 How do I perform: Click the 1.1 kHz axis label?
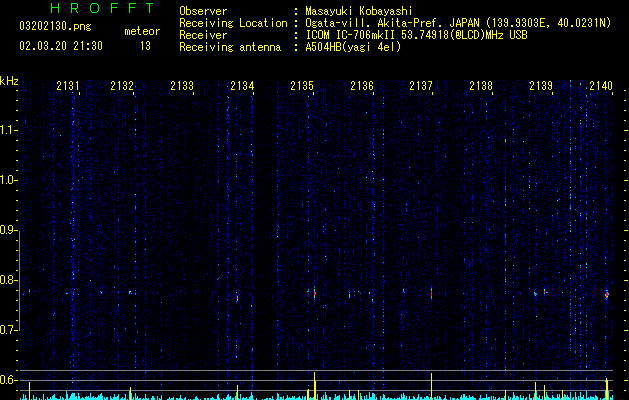pyautogui.click(x=8, y=130)
